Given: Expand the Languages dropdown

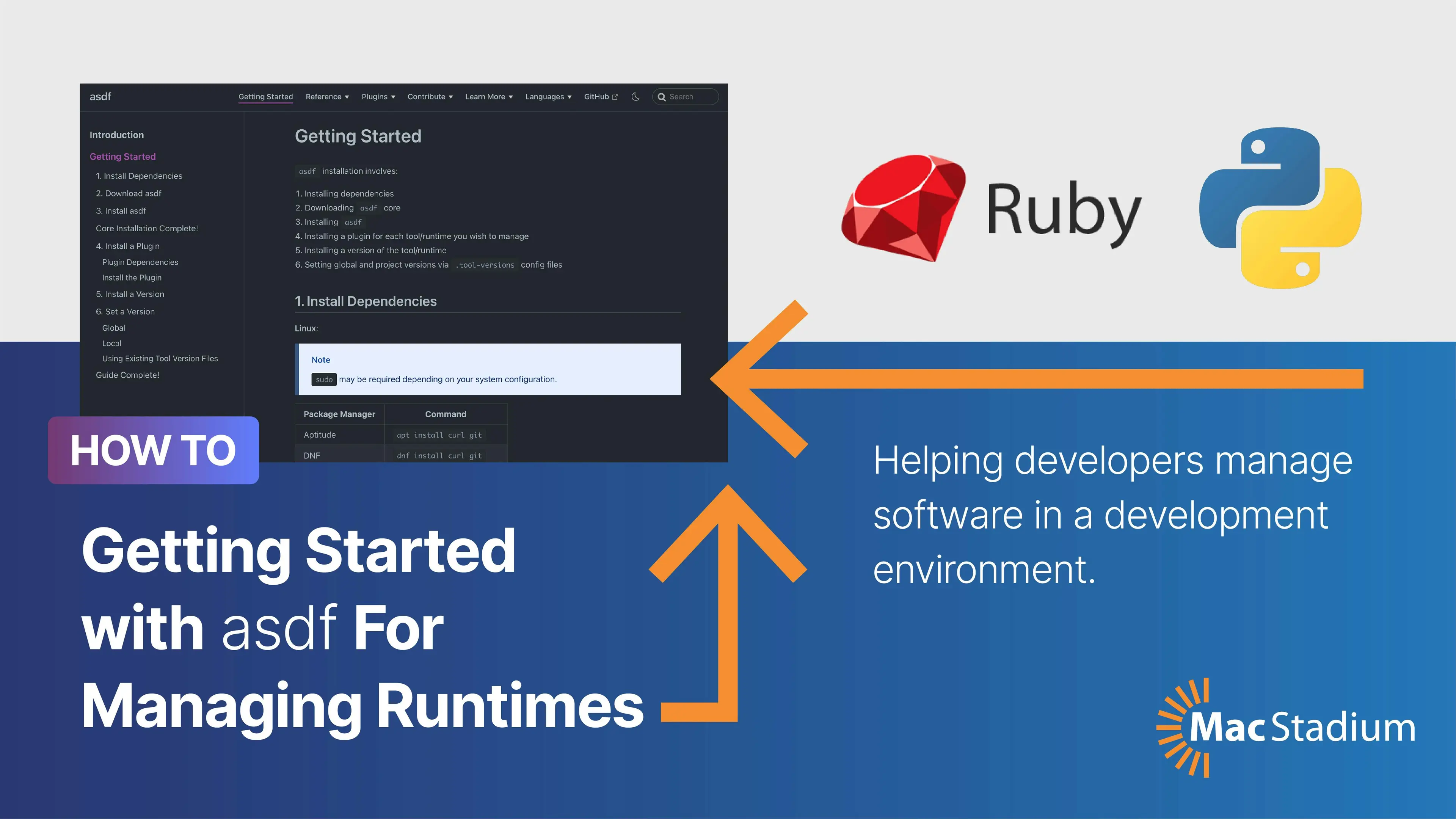Looking at the screenshot, I should pos(548,97).
